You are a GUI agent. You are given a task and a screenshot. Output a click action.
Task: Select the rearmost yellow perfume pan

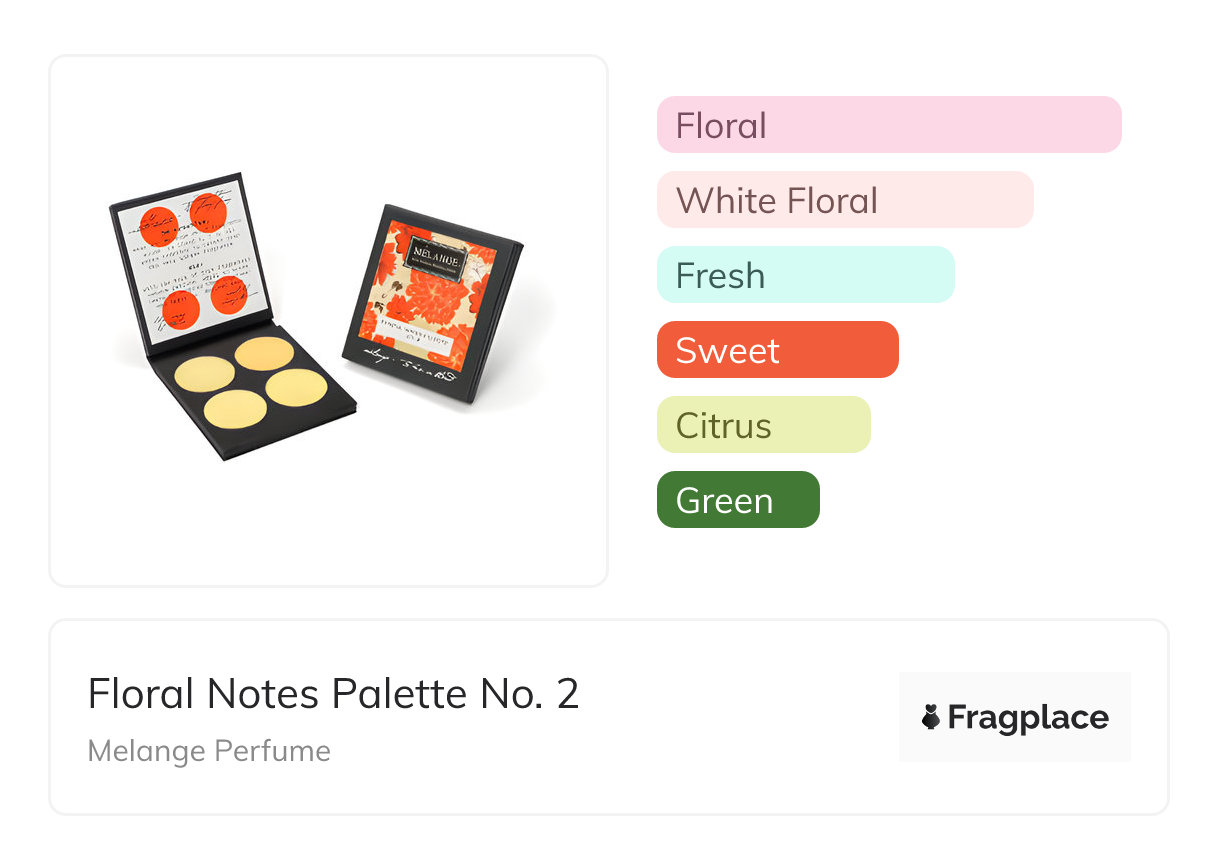click(x=264, y=352)
